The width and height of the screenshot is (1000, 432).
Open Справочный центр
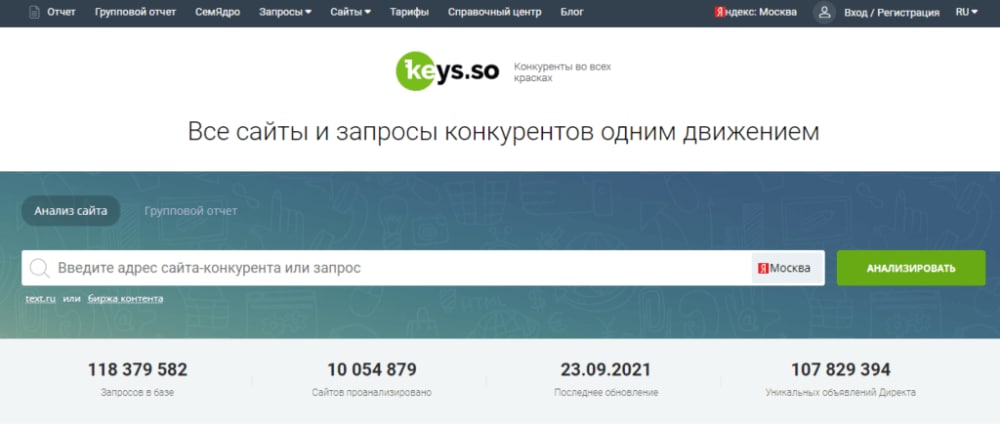tap(494, 12)
